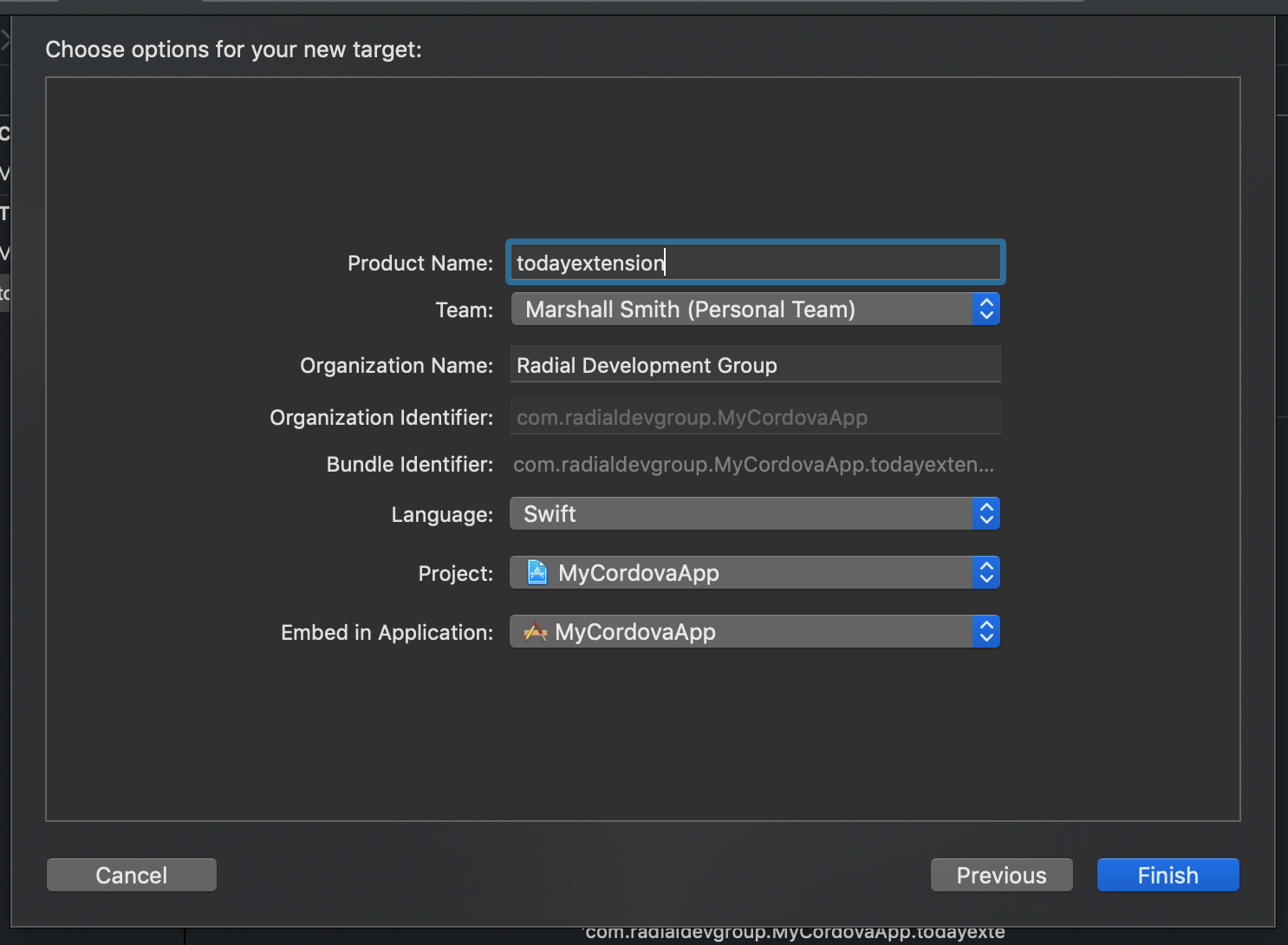Click the greyed Organization Identifier field
The width and height of the screenshot is (1288, 945).
754,417
